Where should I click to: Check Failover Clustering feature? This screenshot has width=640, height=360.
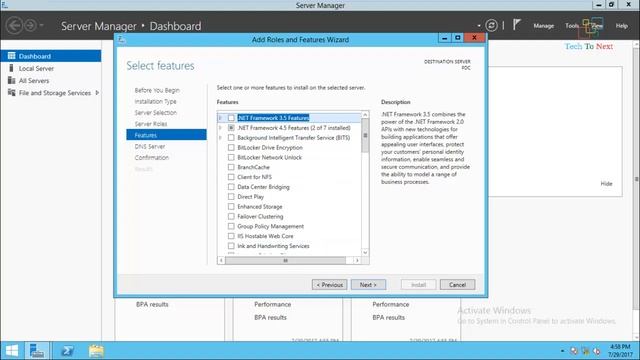click(231, 216)
